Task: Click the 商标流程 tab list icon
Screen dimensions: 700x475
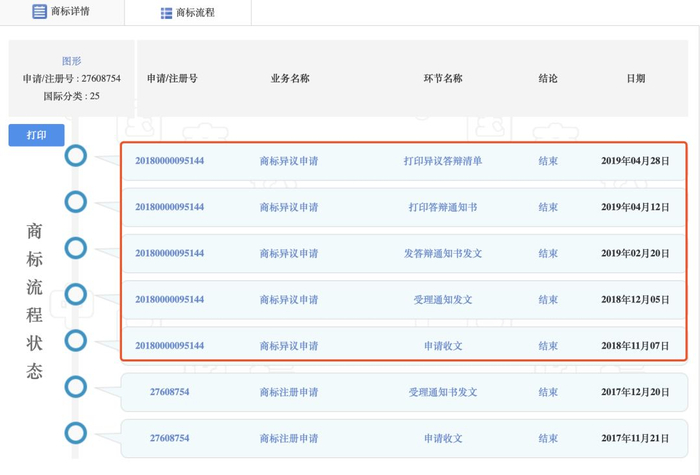Action: pyautogui.click(x=166, y=13)
